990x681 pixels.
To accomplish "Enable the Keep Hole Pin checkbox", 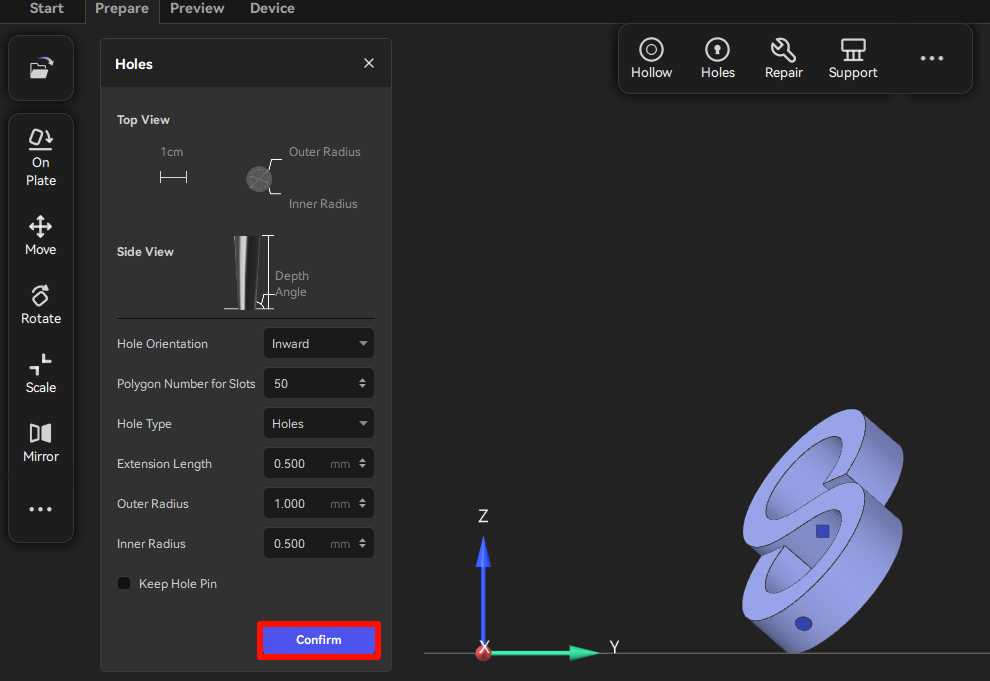I will pyautogui.click(x=124, y=583).
